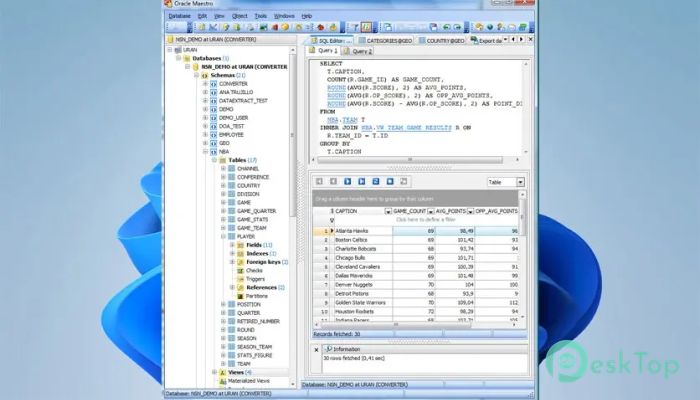
Task: Select the Boston Celtics row
Action: [419, 240]
